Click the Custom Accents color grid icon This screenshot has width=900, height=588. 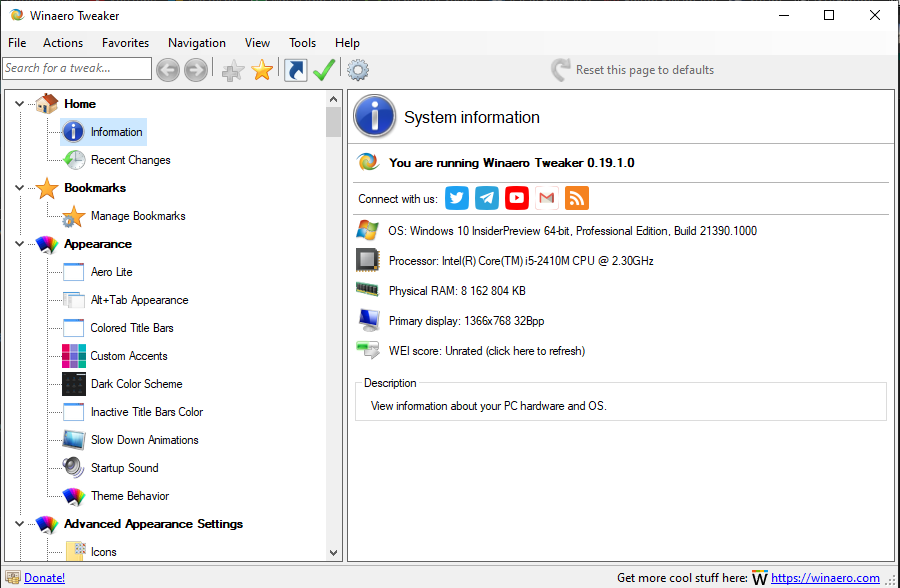(74, 356)
